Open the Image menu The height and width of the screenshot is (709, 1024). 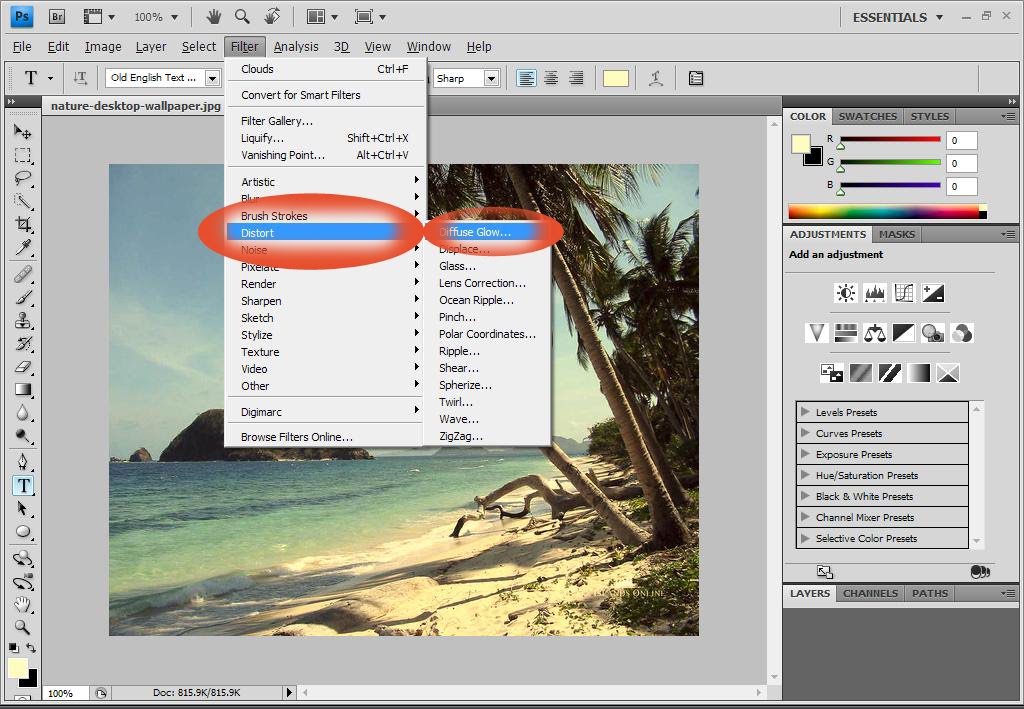tap(103, 46)
